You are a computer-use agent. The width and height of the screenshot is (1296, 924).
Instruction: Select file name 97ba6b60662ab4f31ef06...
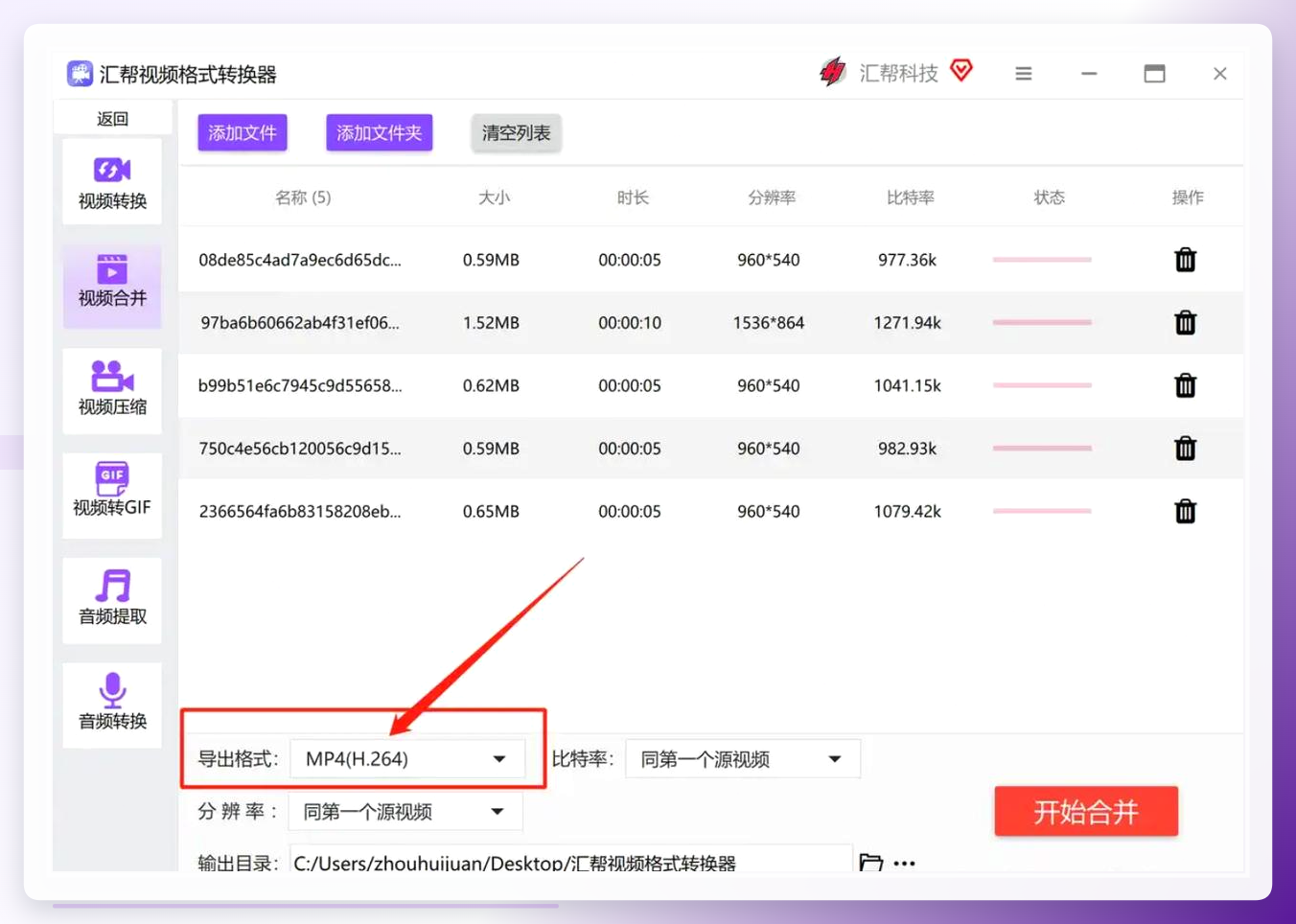click(300, 323)
